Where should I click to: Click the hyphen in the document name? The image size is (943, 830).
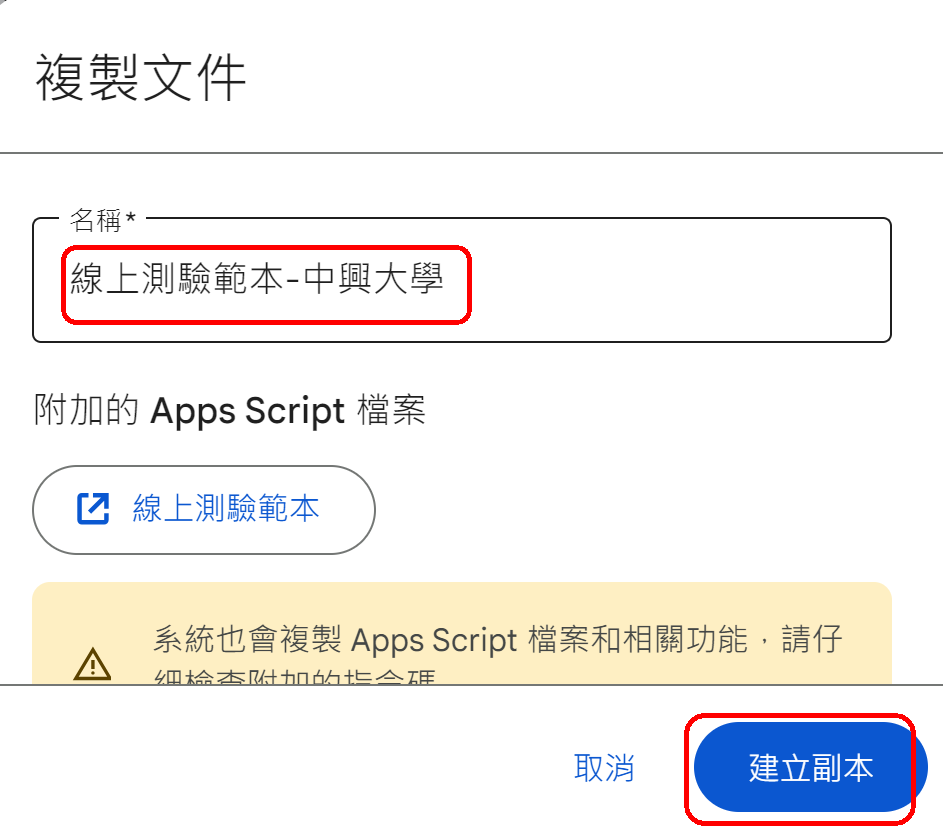tap(291, 281)
